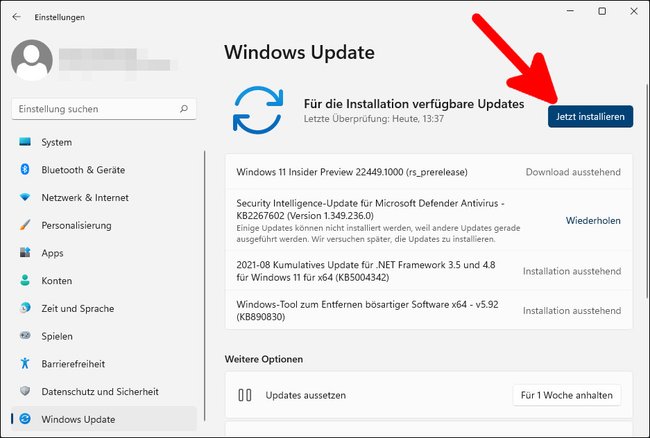Click the pause icon beside Updates aussetzen
The width and height of the screenshot is (650, 438).
[245, 395]
